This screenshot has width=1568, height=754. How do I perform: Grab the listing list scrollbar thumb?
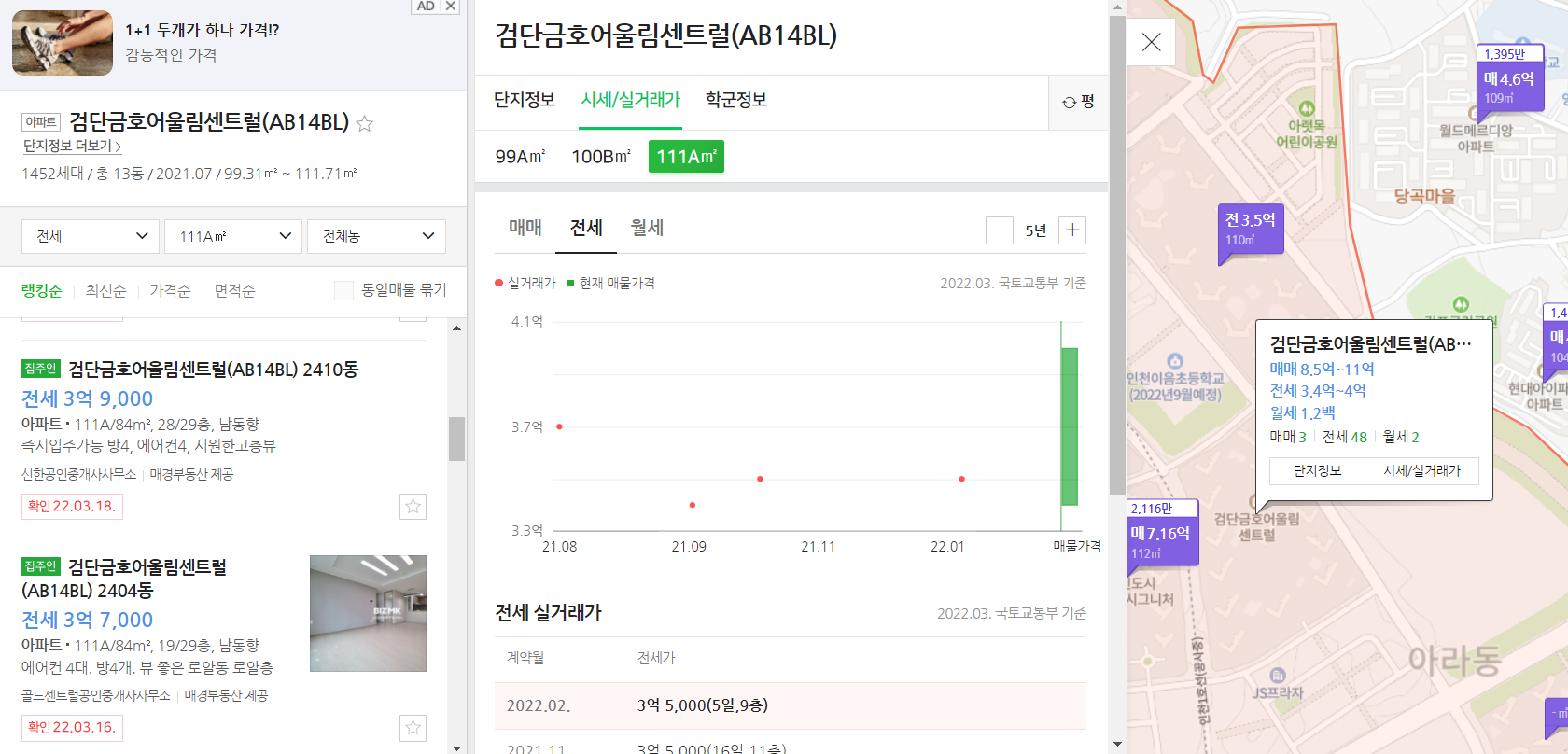click(x=456, y=439)
